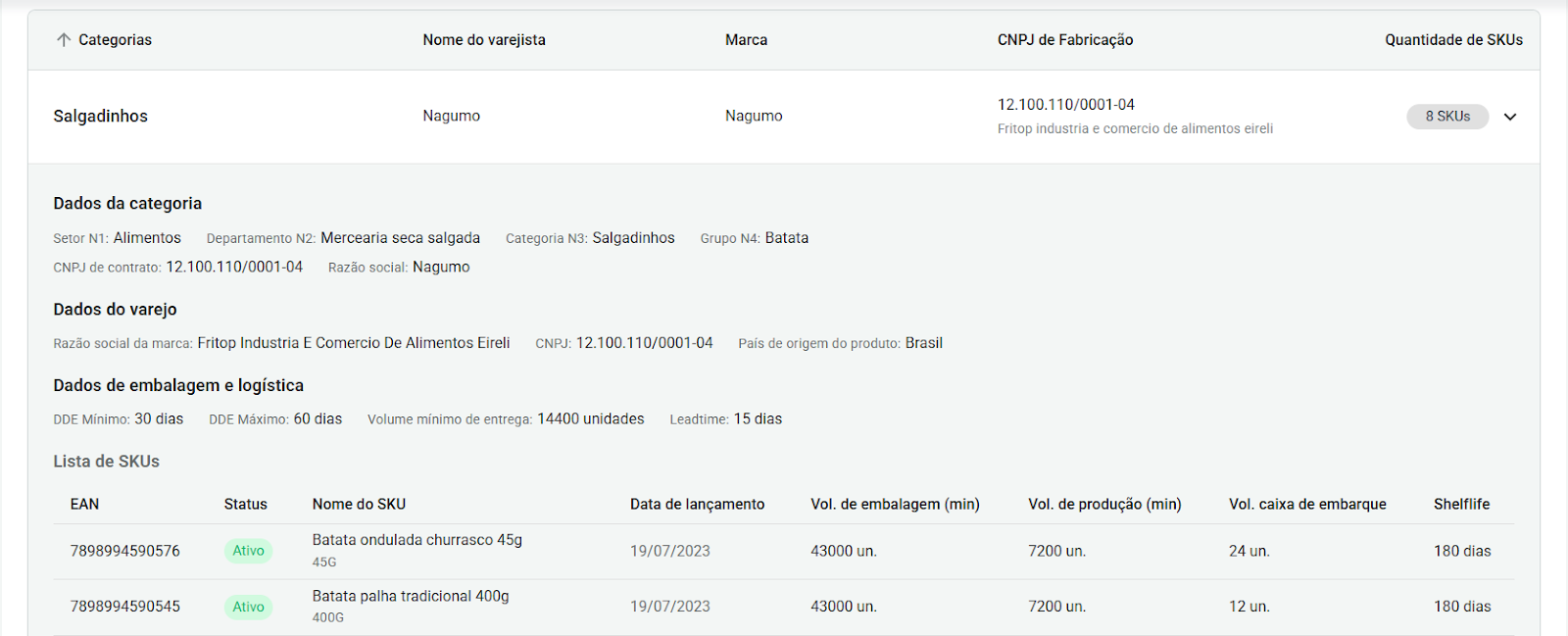
Task: Click the EAN column header
Action: [x=84, y=504]
